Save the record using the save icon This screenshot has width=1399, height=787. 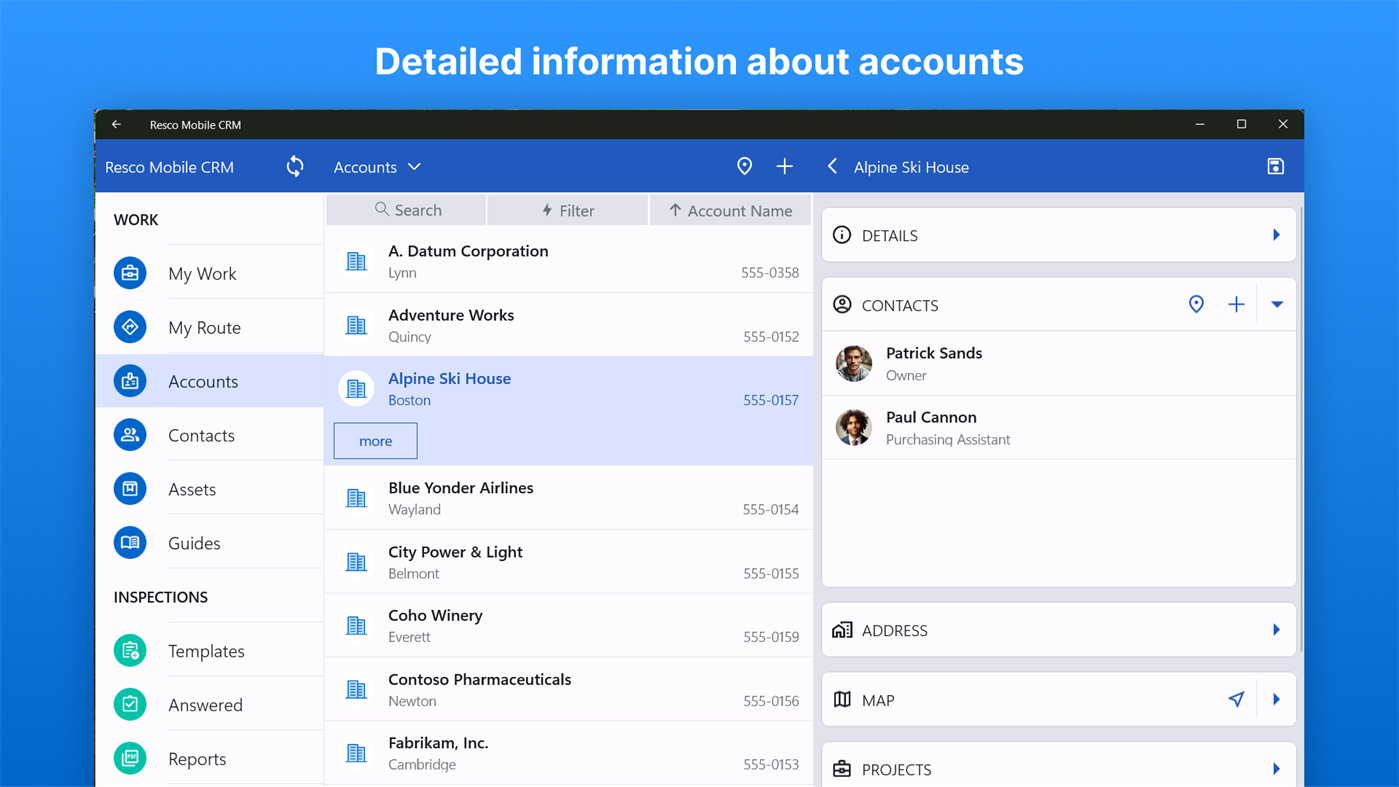1275,166
